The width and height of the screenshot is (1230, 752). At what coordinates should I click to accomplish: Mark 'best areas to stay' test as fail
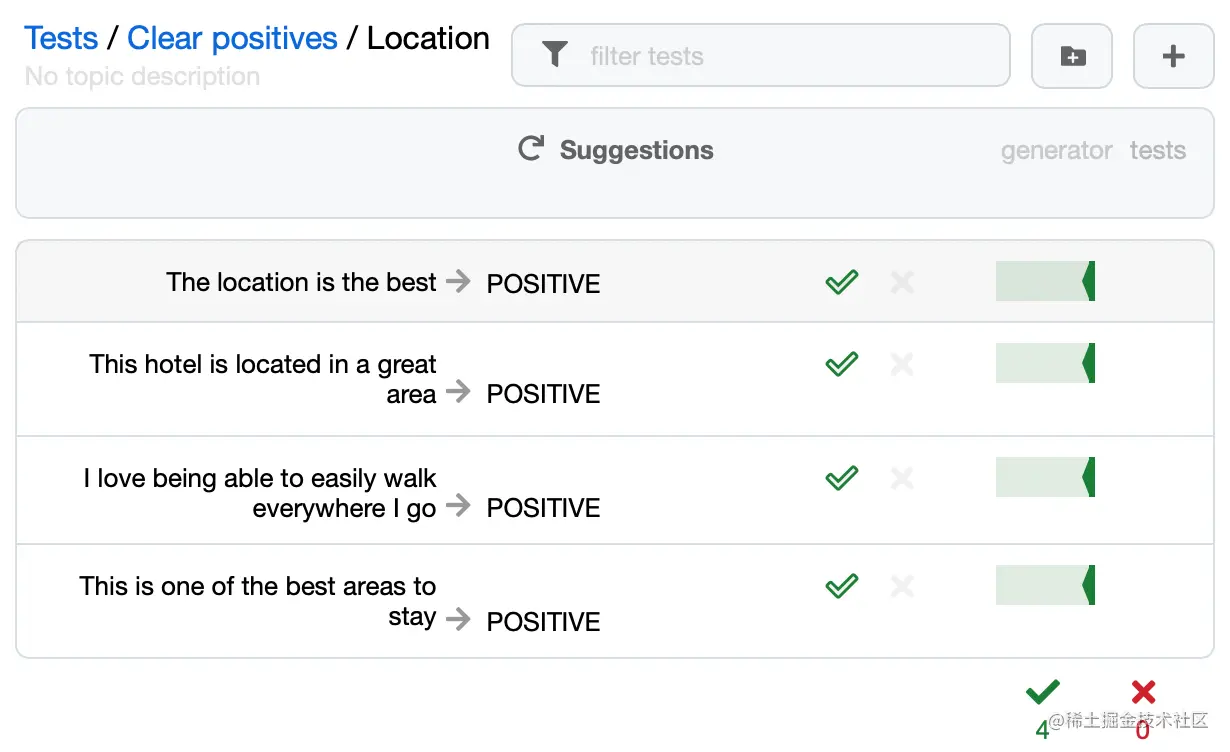pyautogui.click(x=902, y=585)
